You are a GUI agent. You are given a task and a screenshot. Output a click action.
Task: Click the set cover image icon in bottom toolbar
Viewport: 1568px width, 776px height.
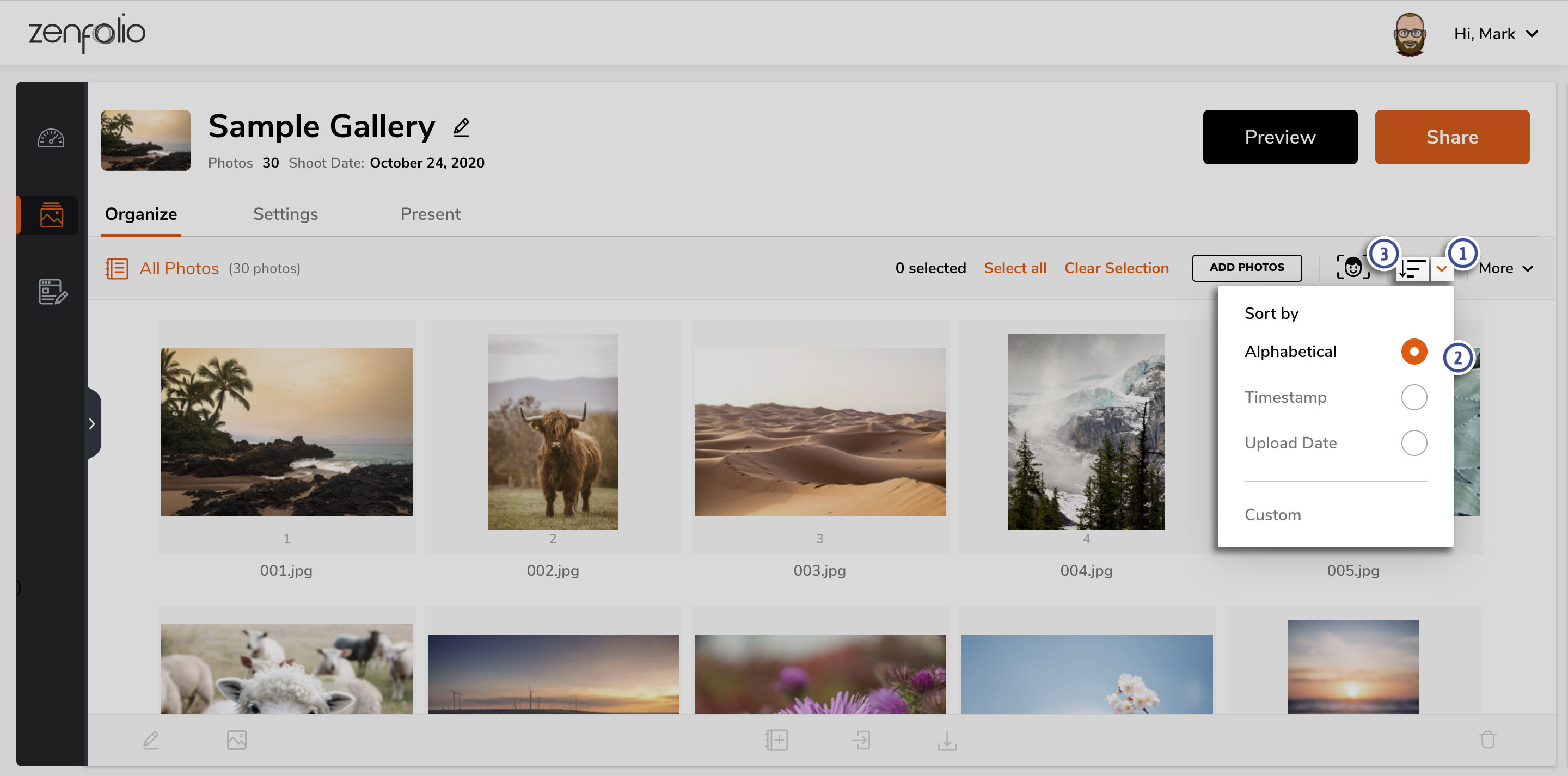237,740
